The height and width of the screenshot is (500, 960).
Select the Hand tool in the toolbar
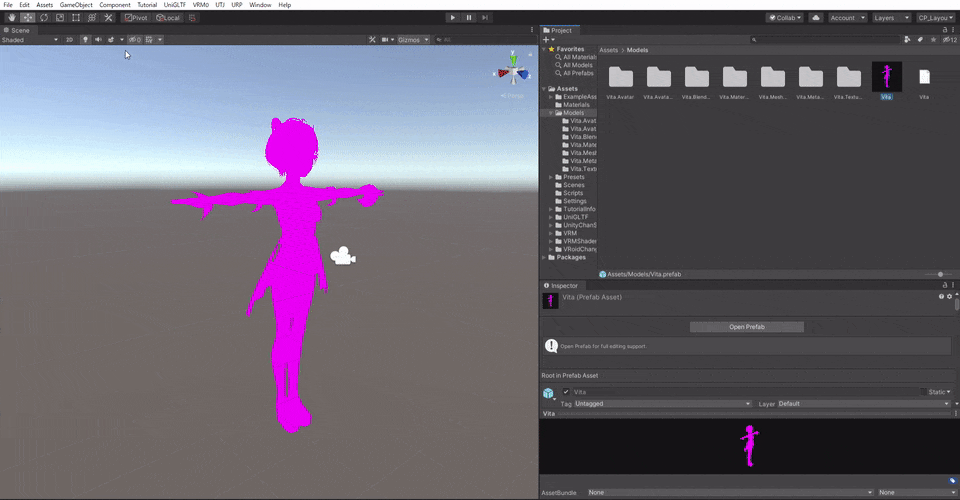point(12,18)
